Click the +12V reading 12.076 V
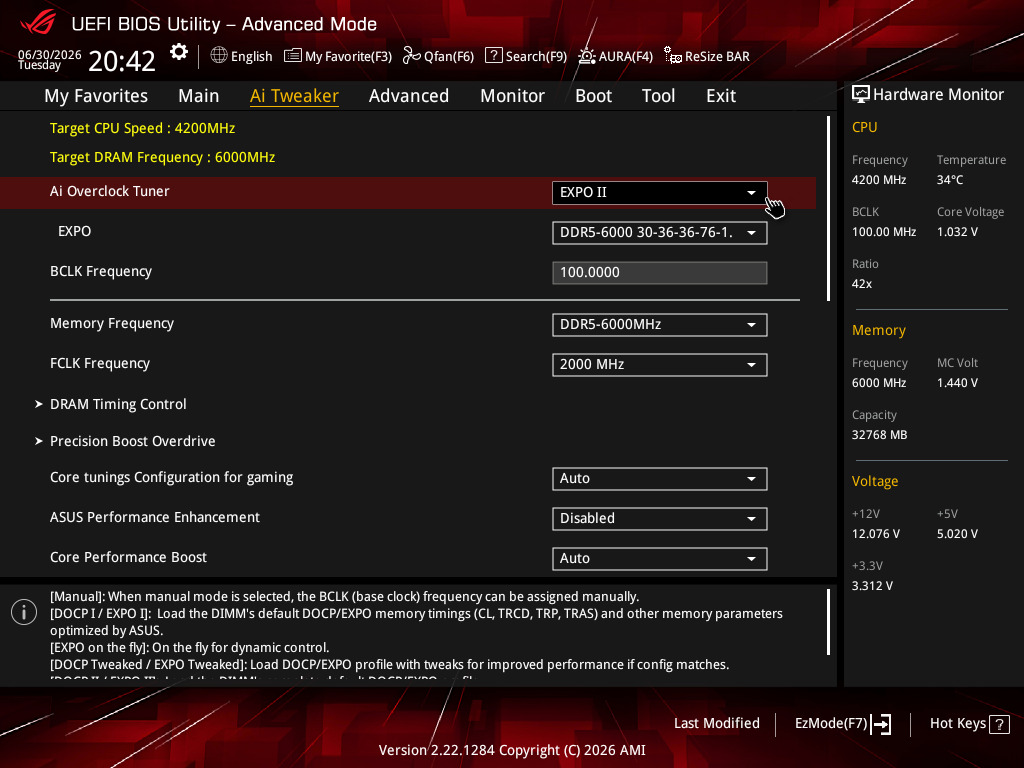 (x=876, y=534)
